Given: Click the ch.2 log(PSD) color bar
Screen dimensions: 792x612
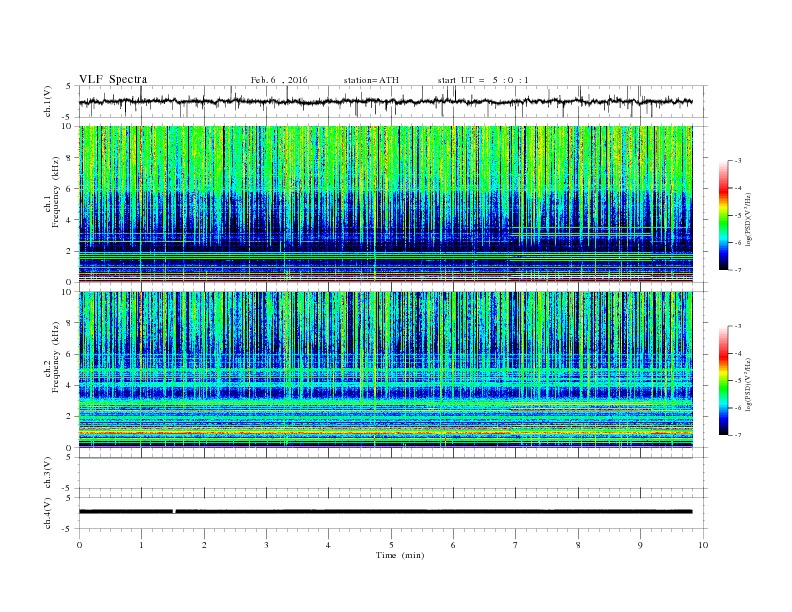Looking at the screenshot, I should (x=724, y=381).
